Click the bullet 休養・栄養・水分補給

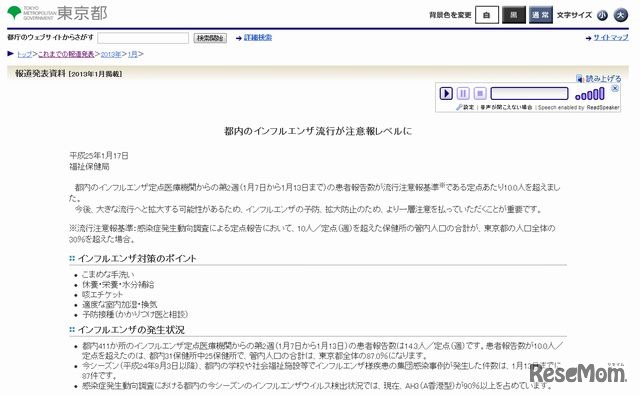click(118, 285)
